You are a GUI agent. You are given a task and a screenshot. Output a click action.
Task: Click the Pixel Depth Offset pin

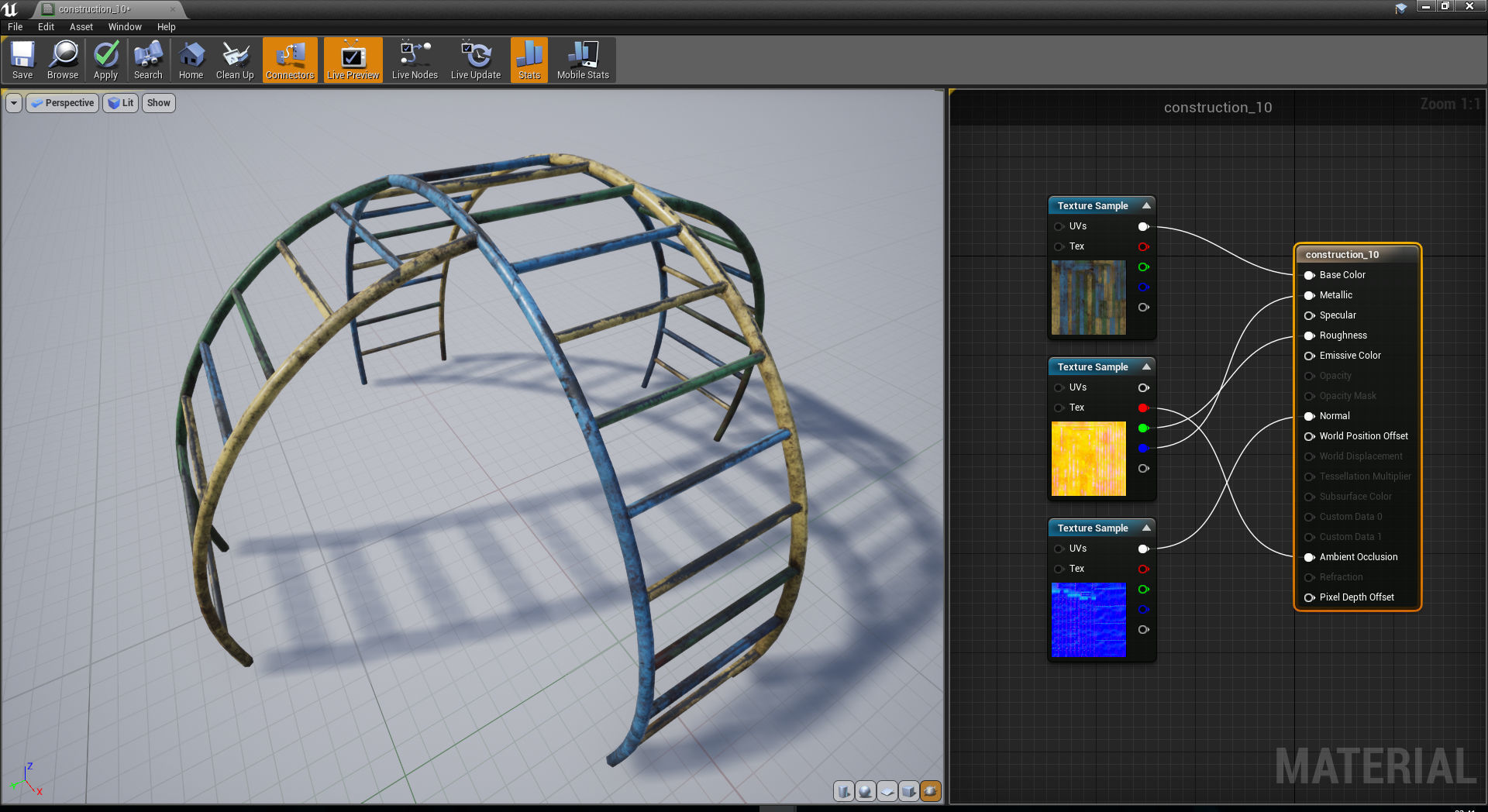click(1310, 597)
